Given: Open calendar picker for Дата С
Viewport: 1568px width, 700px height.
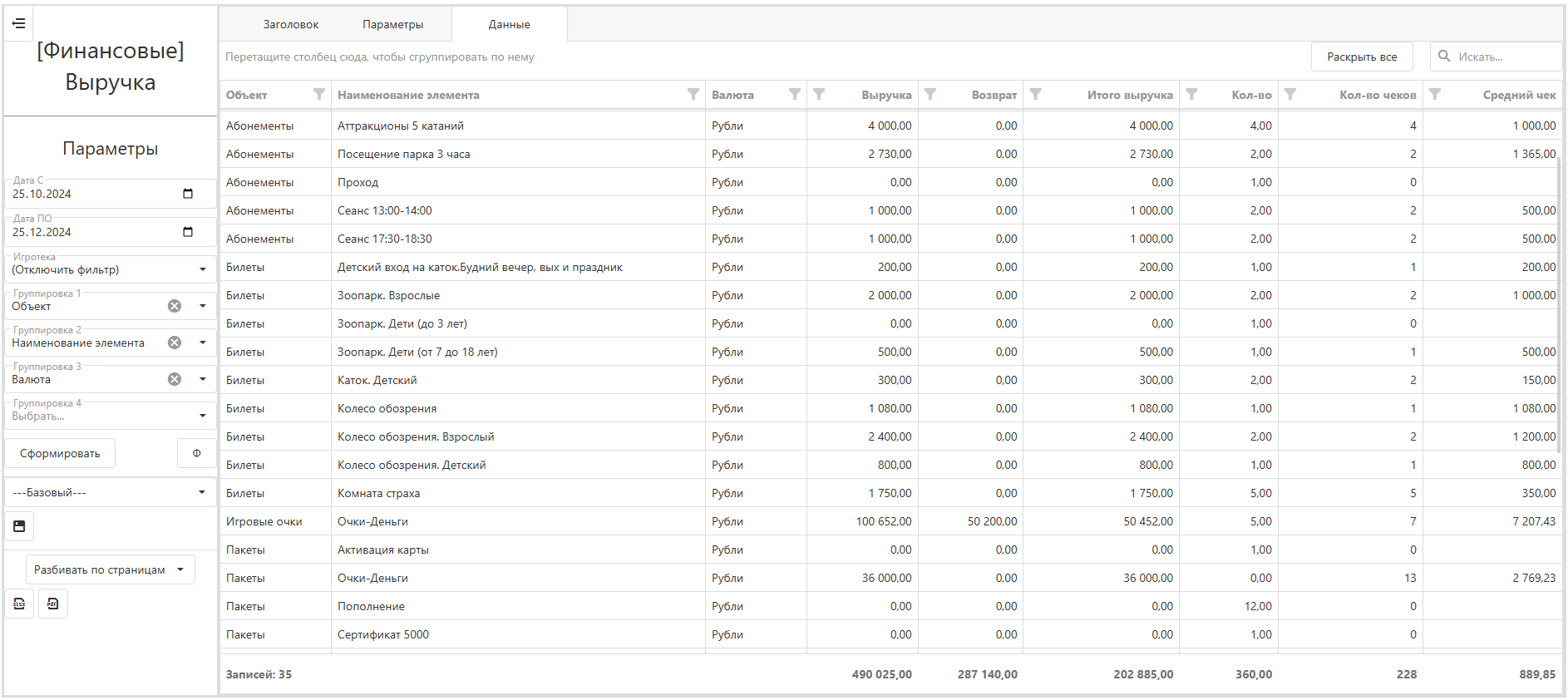Looking at the screenshot, I should tap(188, 194).
